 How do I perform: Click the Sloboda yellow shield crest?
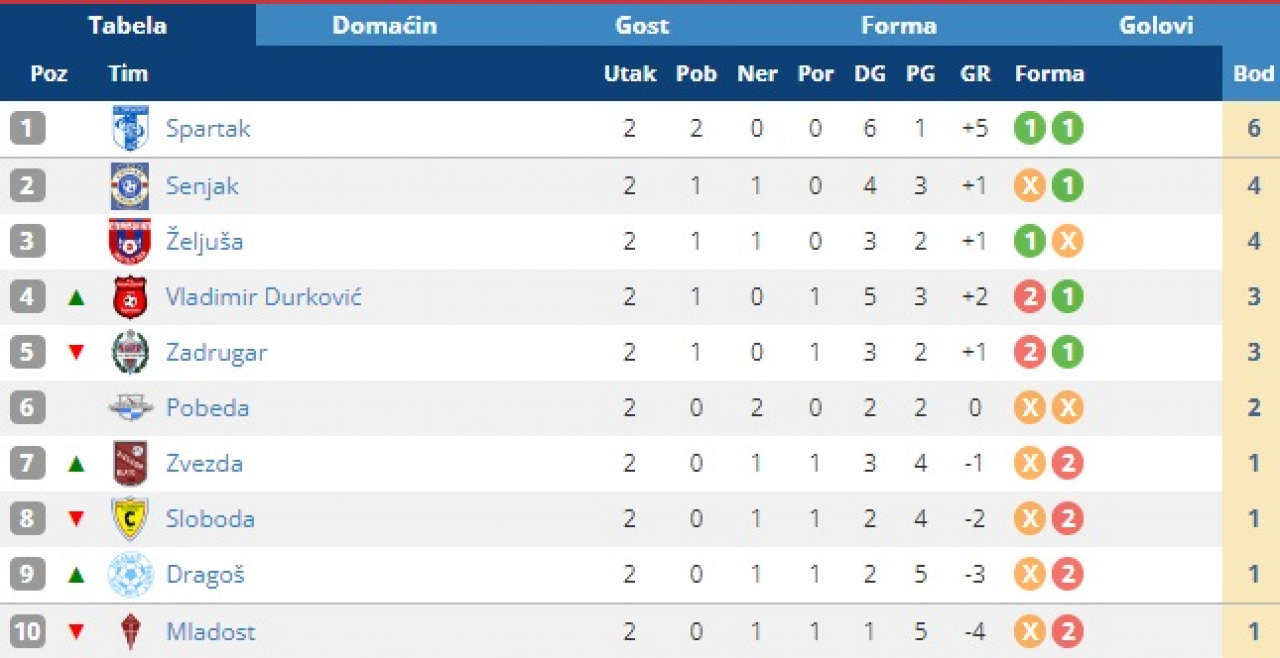[x=130, y=519]
